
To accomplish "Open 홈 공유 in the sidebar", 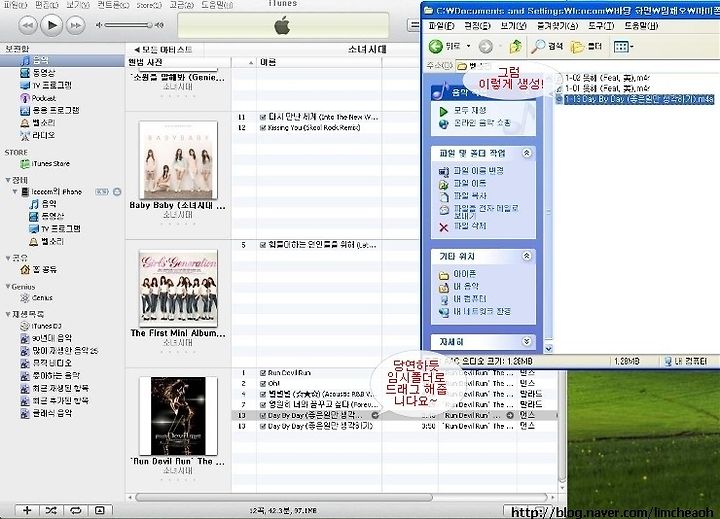I will point(39,270).
